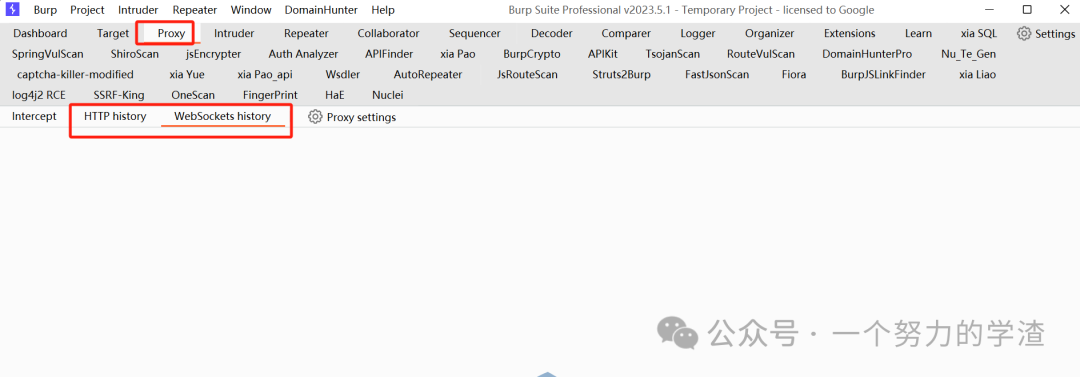Open the Struts2Burp tab
This screenshot has width=1080, height=377.
(x=621, y=74)
